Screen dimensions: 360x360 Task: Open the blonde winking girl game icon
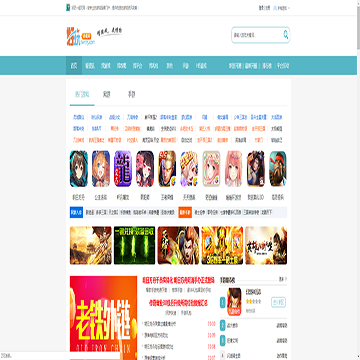click(101, 168)
